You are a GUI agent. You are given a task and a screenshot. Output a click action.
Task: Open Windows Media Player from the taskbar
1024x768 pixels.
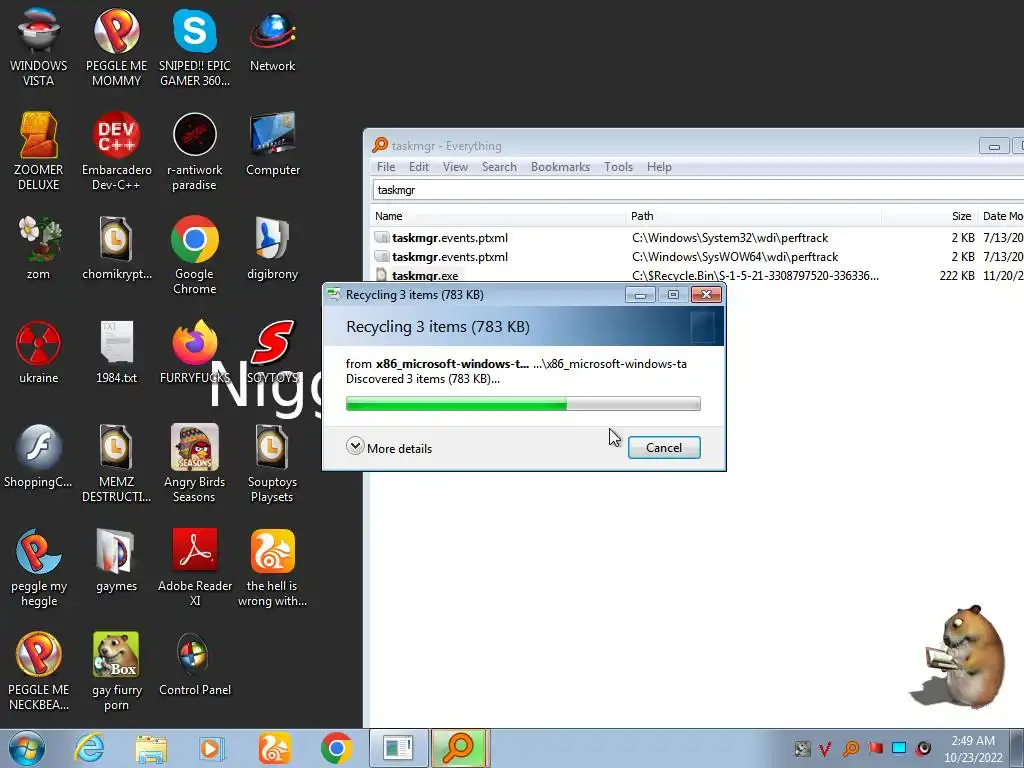pyautogui.click(x=212, y=748)
